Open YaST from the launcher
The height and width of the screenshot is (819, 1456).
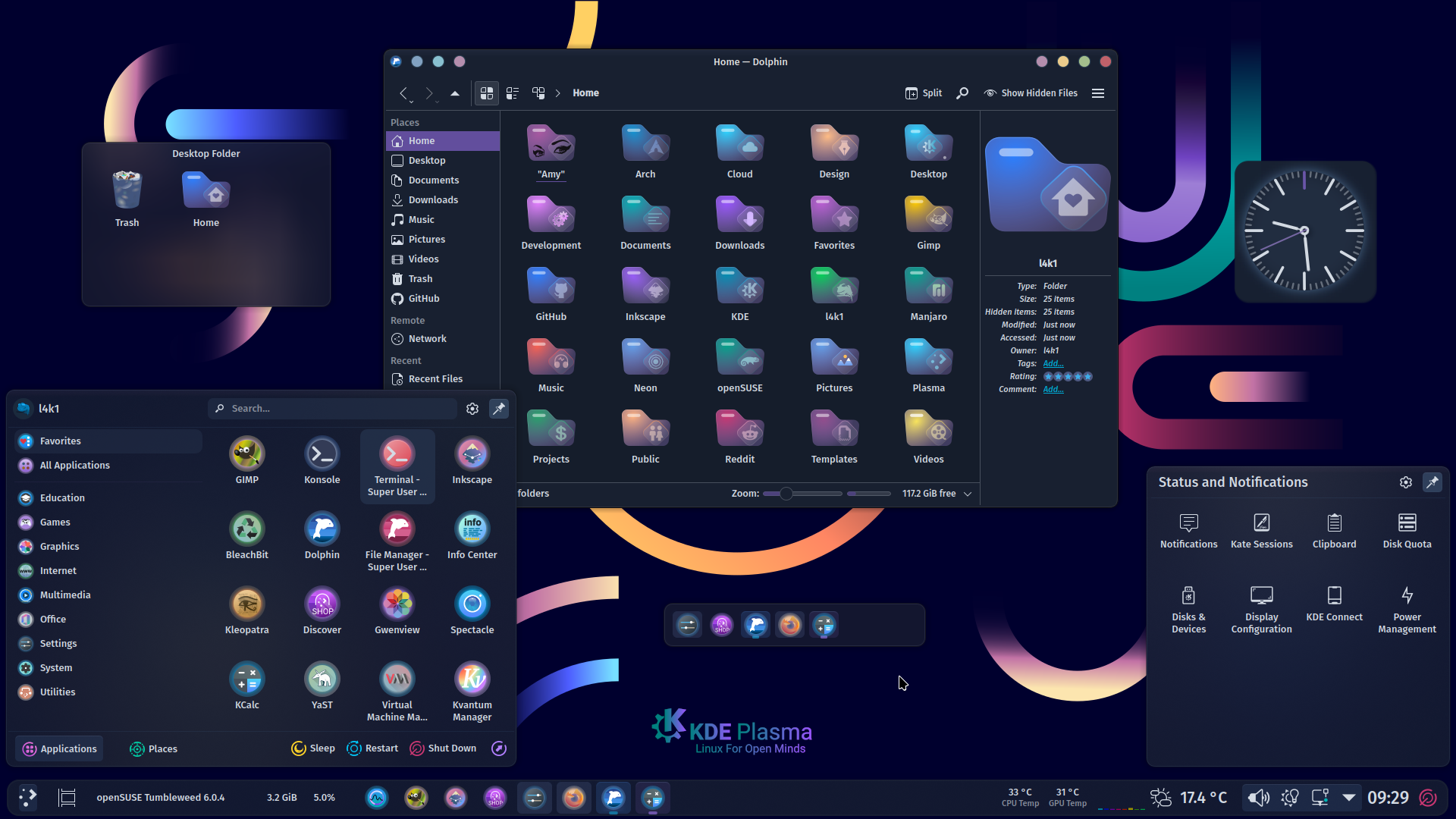(322, 686)
